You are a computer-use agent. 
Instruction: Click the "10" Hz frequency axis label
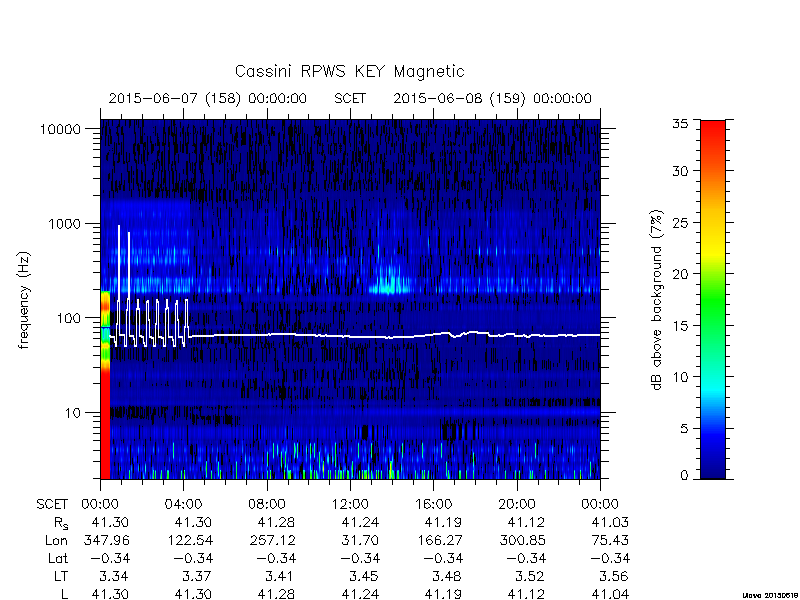tap(73, 413)
